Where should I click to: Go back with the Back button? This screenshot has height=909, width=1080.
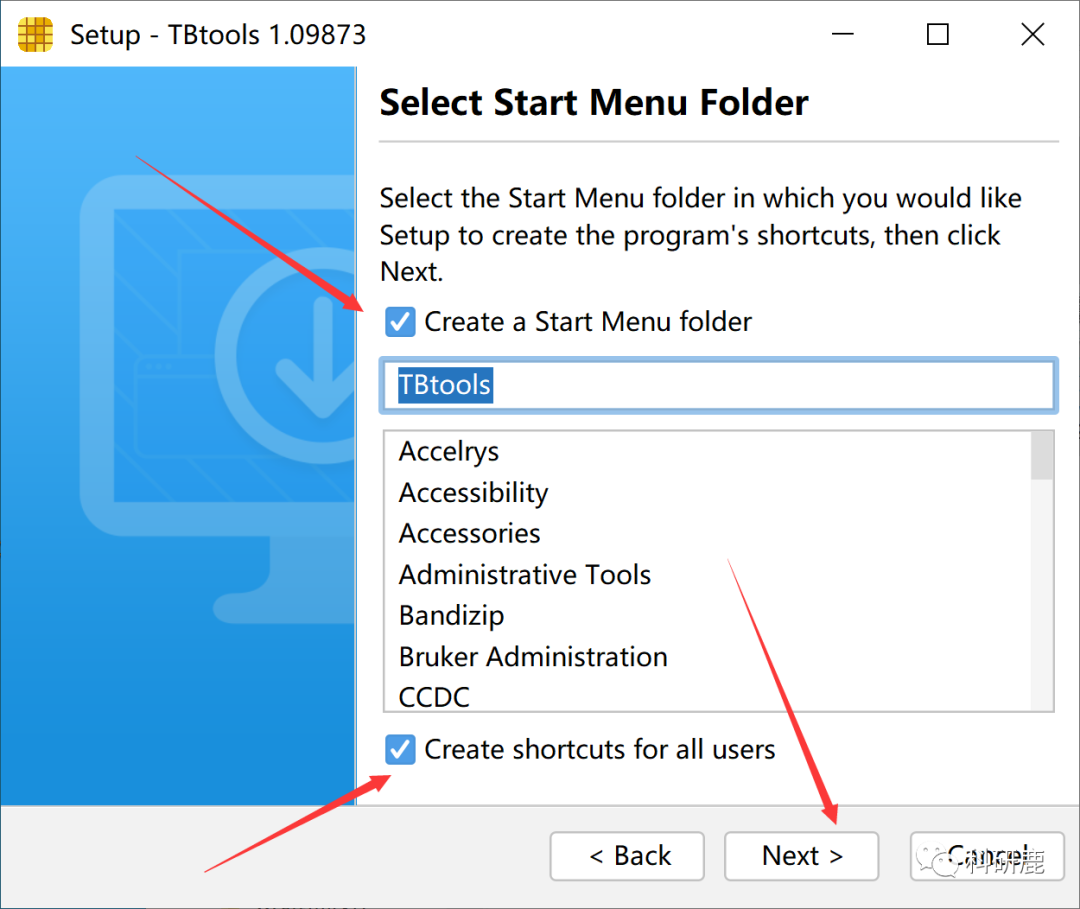click(627, 856)
